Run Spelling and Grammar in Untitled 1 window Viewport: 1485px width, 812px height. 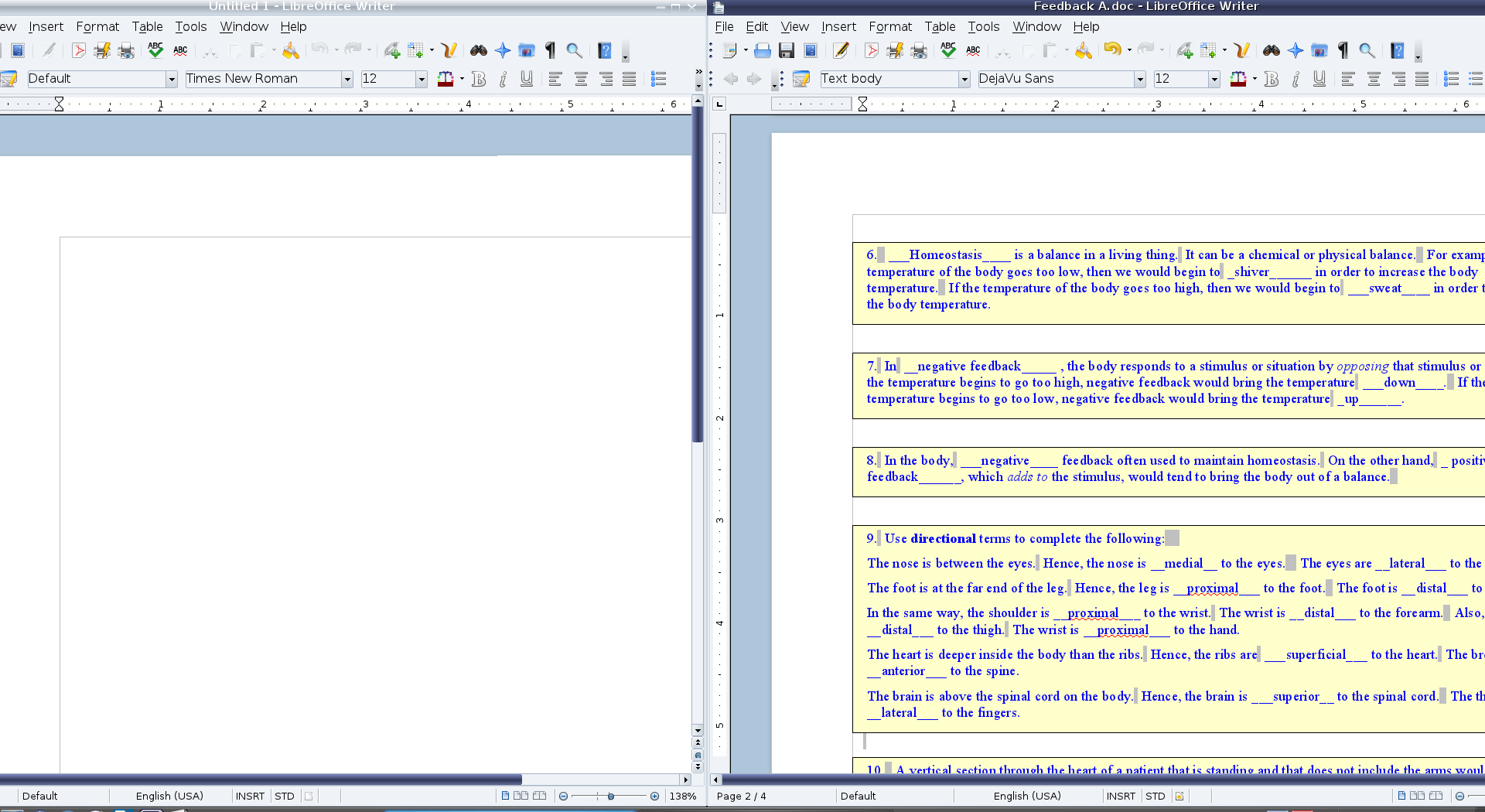pos(155,50)
